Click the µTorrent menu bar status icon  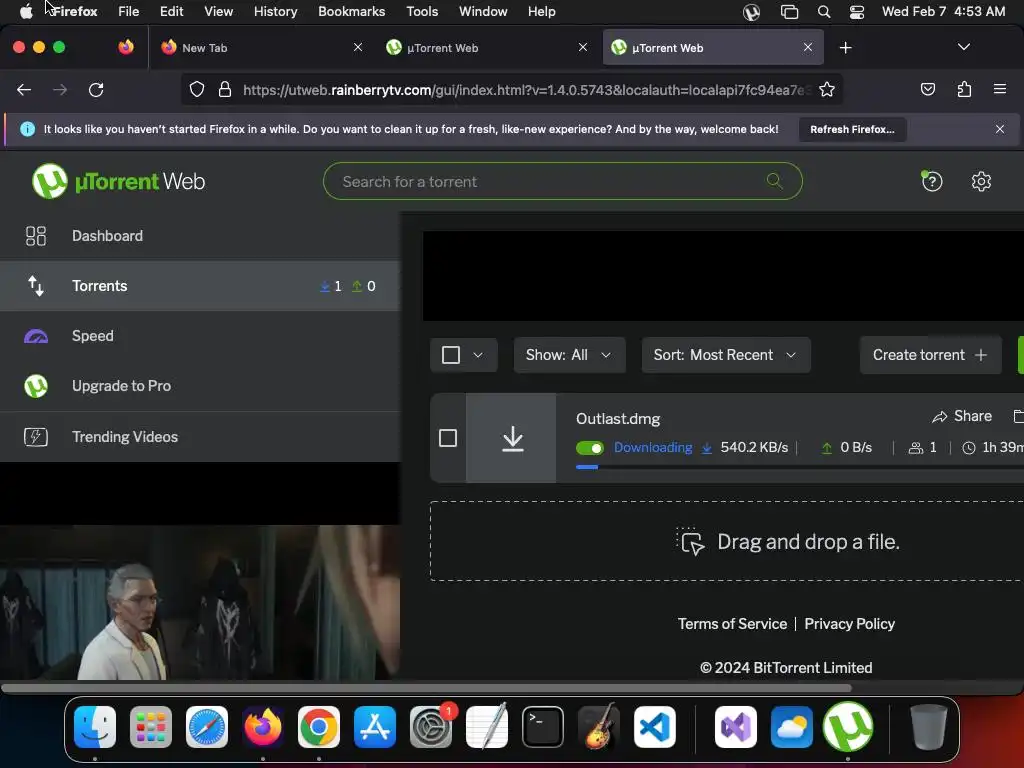(751, 12)
